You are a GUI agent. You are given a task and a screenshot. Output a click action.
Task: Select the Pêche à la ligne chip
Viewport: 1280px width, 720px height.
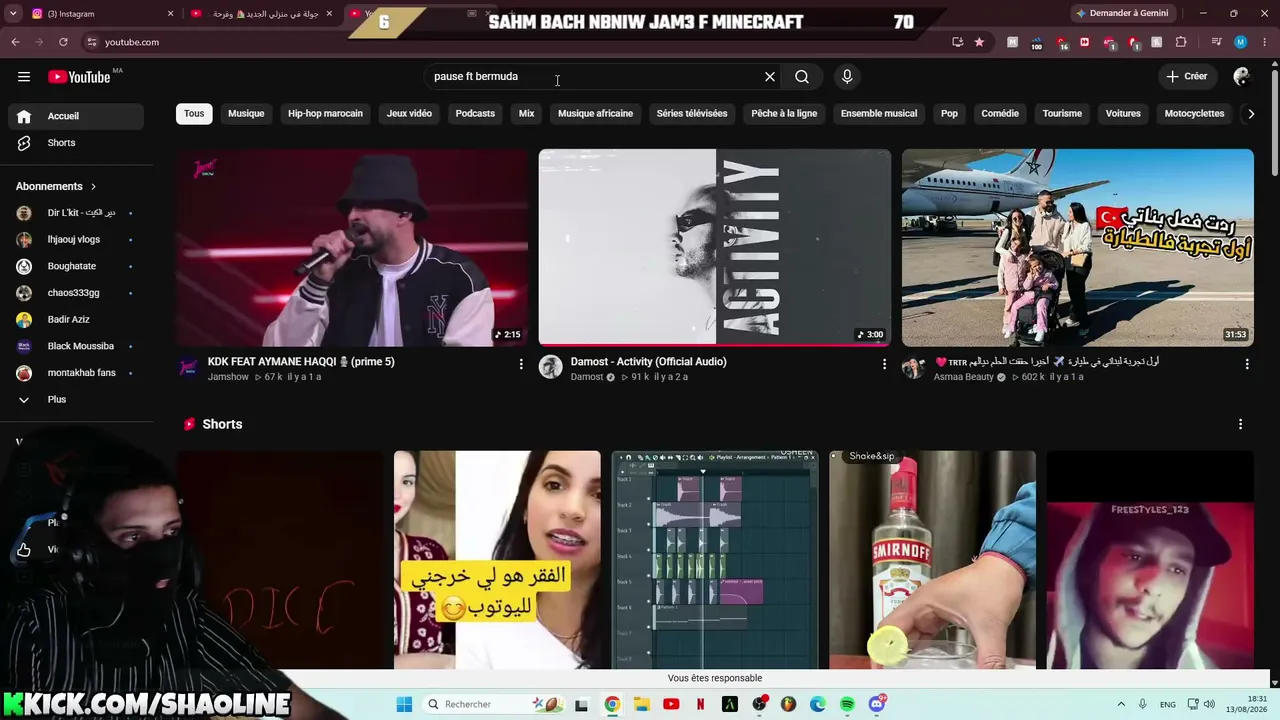784,113
